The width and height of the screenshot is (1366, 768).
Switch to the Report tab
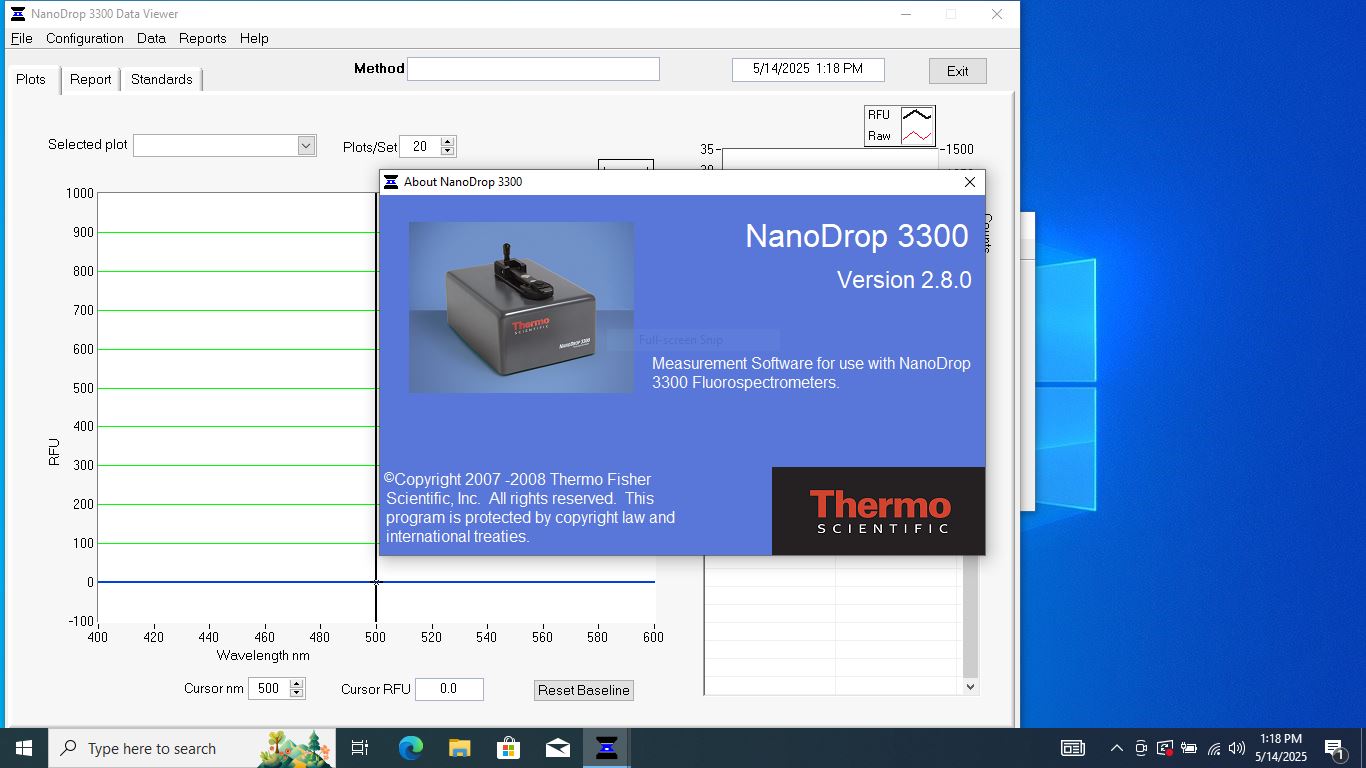pyautogui.click(x=90, y=79)
